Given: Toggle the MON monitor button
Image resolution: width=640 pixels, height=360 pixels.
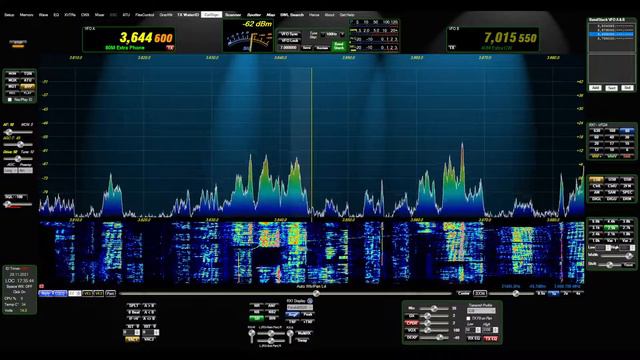Looking at the screenshot, I should [12, 73].
